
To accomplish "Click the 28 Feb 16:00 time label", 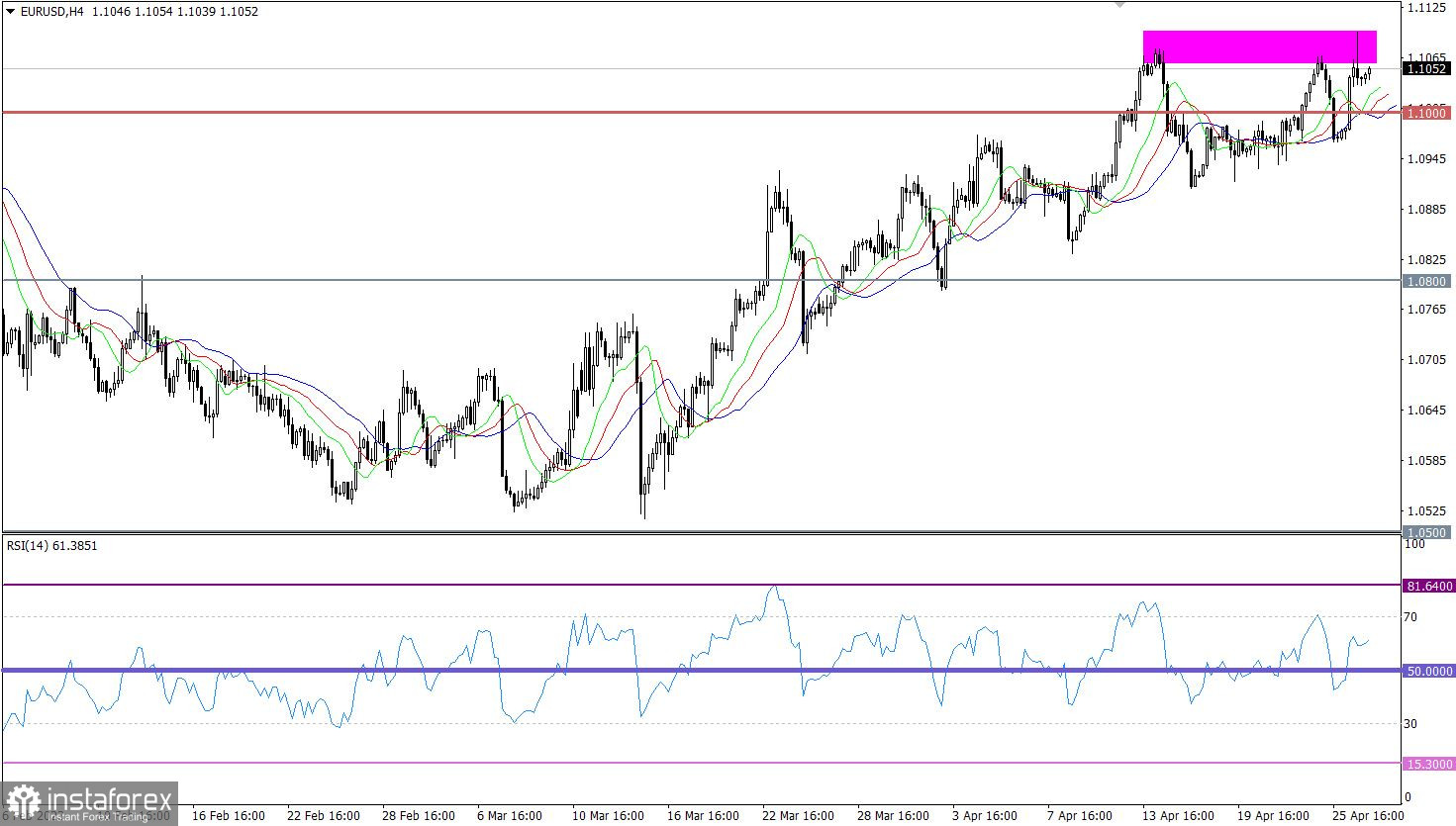I will tap(419, 816).
